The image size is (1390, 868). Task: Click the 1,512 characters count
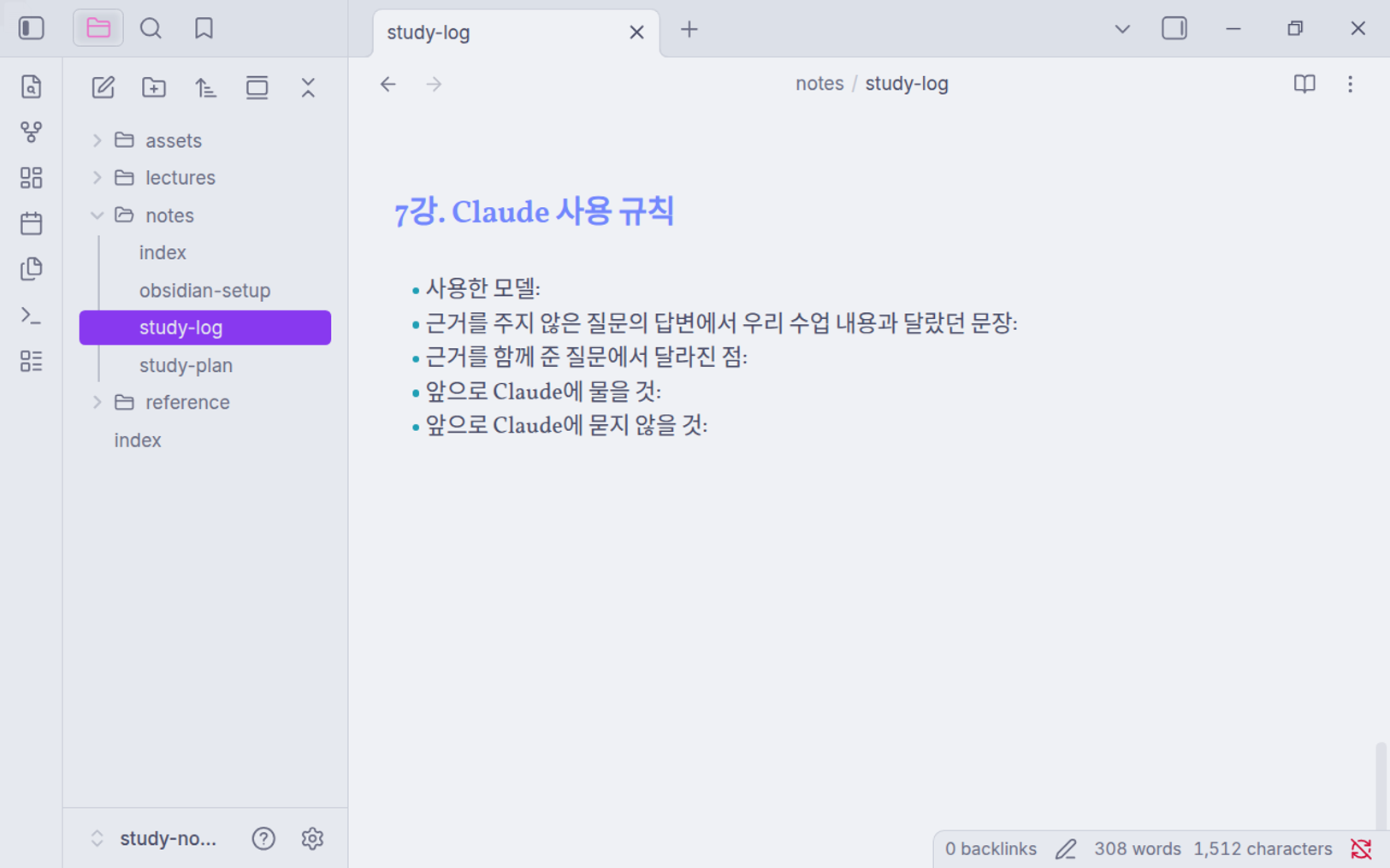1263,848
